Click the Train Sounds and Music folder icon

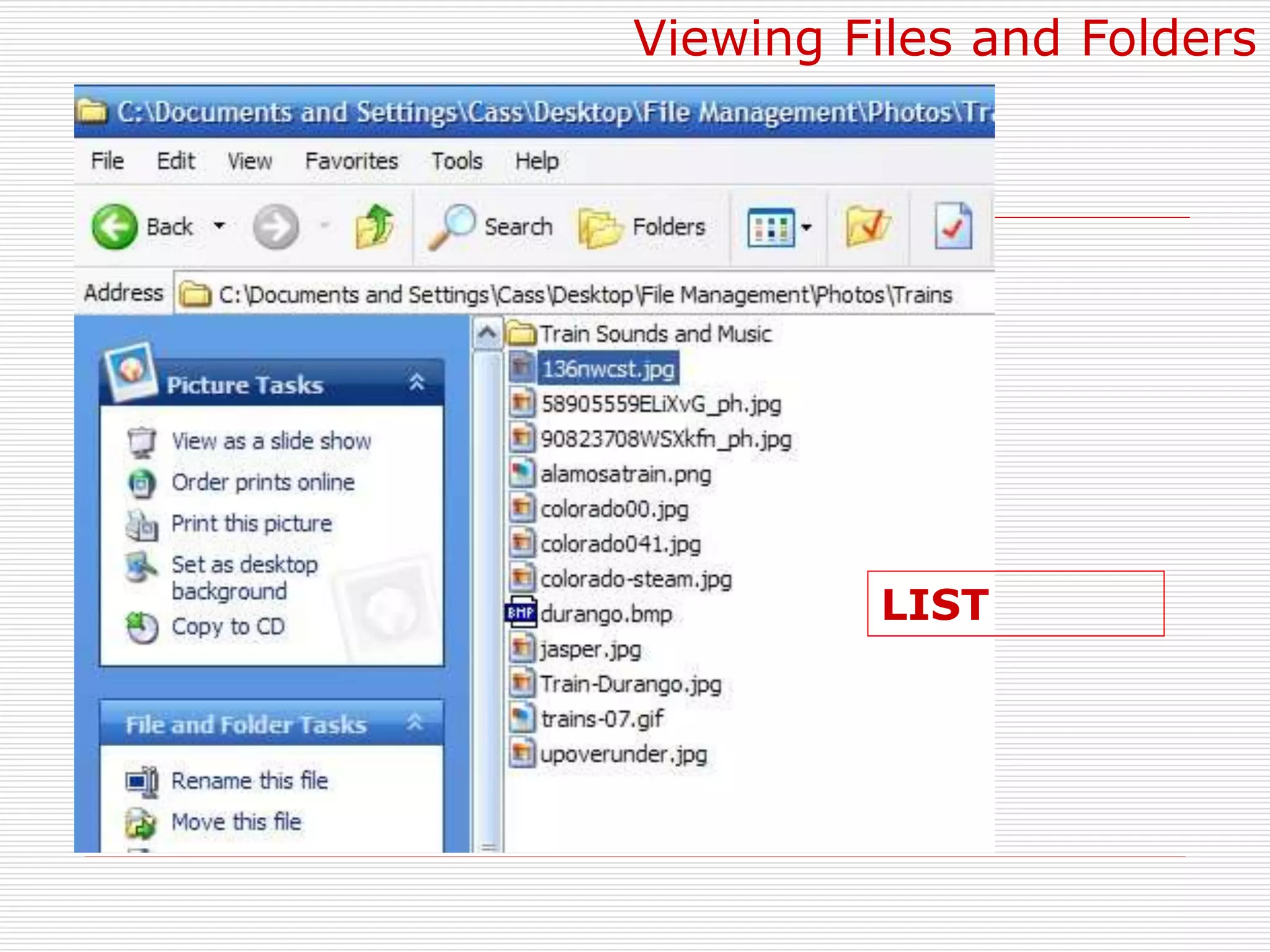(521, 334)
